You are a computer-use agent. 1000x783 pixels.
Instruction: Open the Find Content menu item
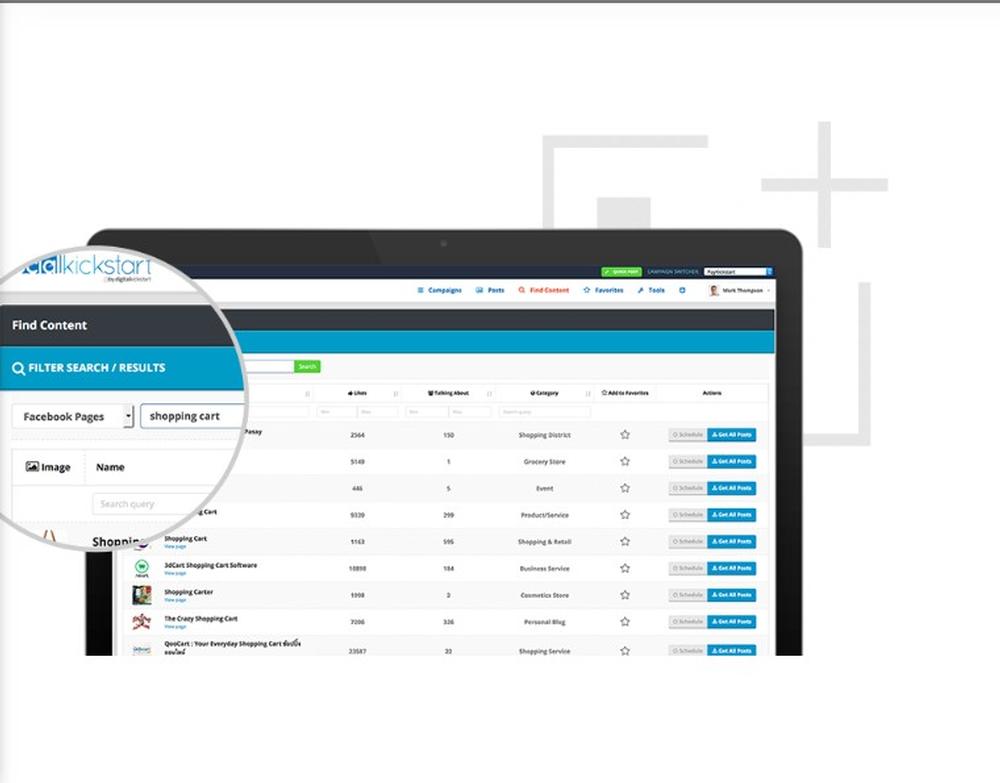[x=543, y=290]
